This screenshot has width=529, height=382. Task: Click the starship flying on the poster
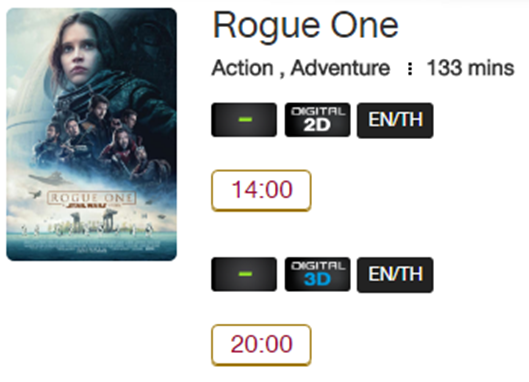(51, 178)
